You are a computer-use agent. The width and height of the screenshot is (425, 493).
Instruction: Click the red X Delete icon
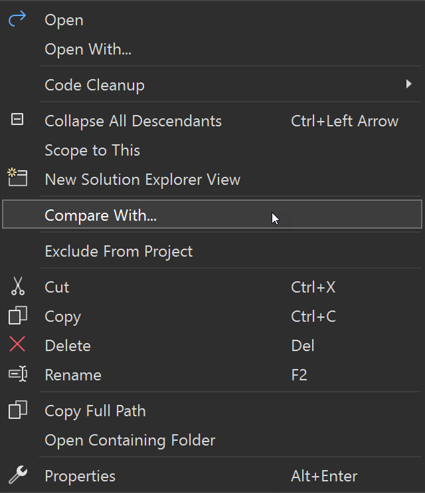click(x=17, y=344)
